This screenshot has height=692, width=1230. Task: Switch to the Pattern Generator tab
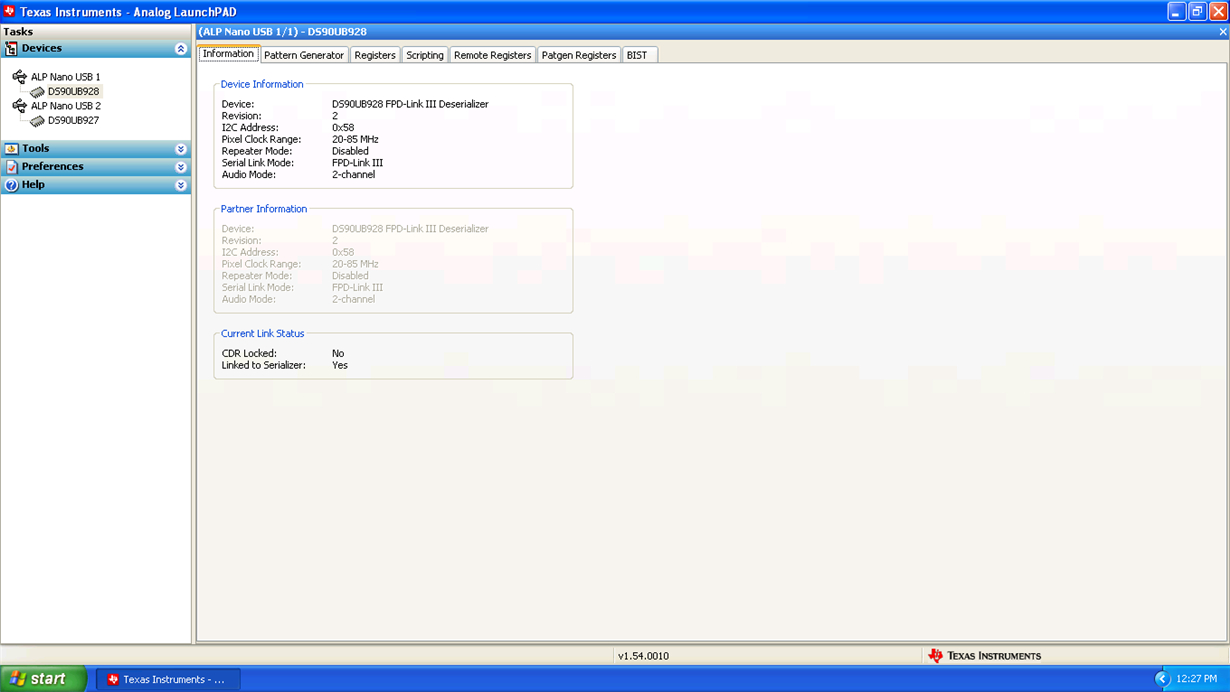click(x=304, y=55)
